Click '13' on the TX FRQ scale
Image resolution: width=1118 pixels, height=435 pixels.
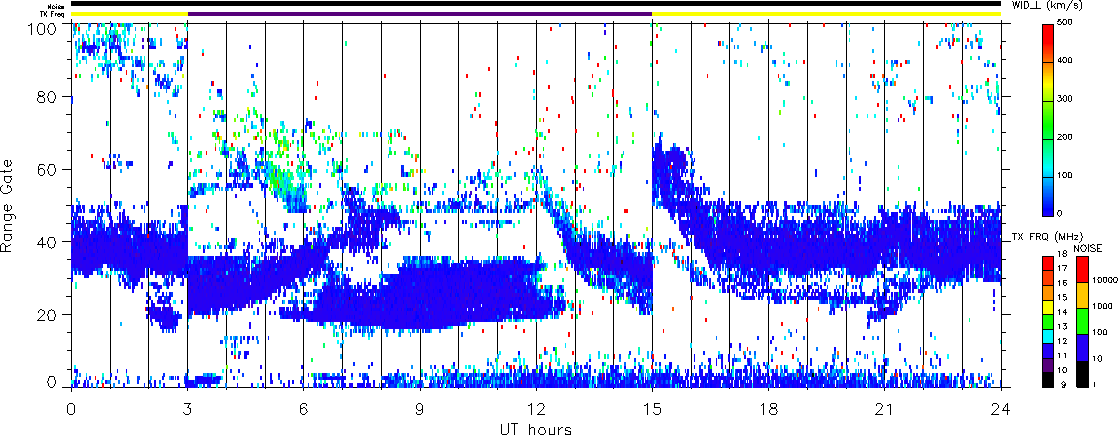point(1062,327)
